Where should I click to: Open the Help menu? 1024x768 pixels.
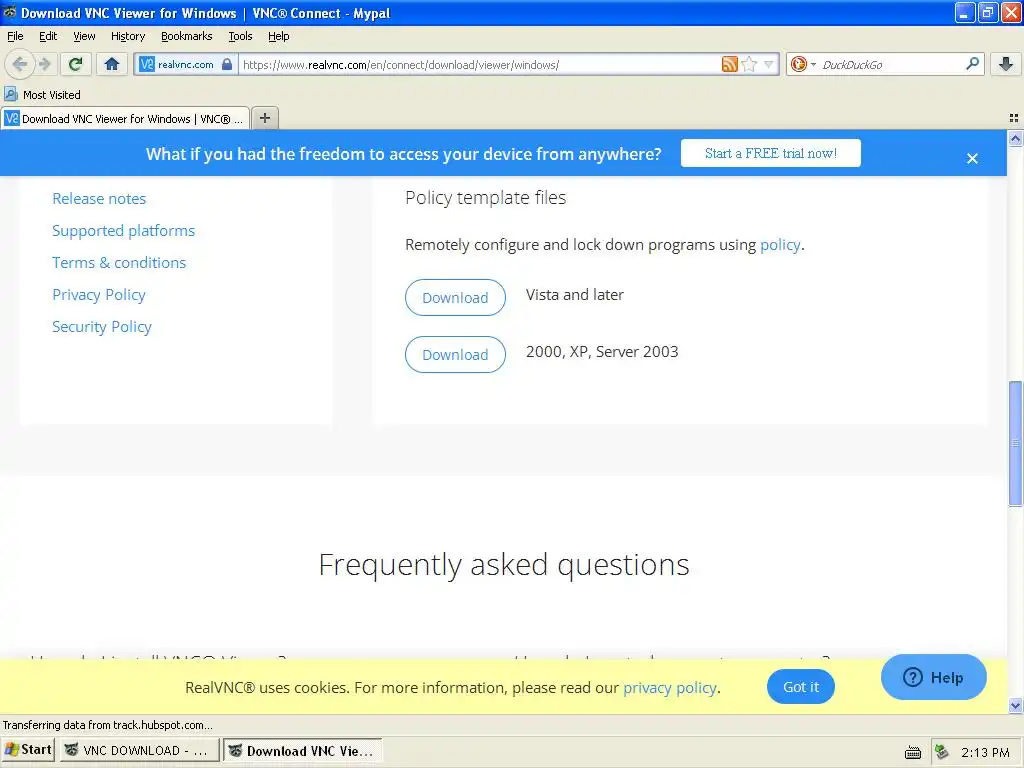279,36
